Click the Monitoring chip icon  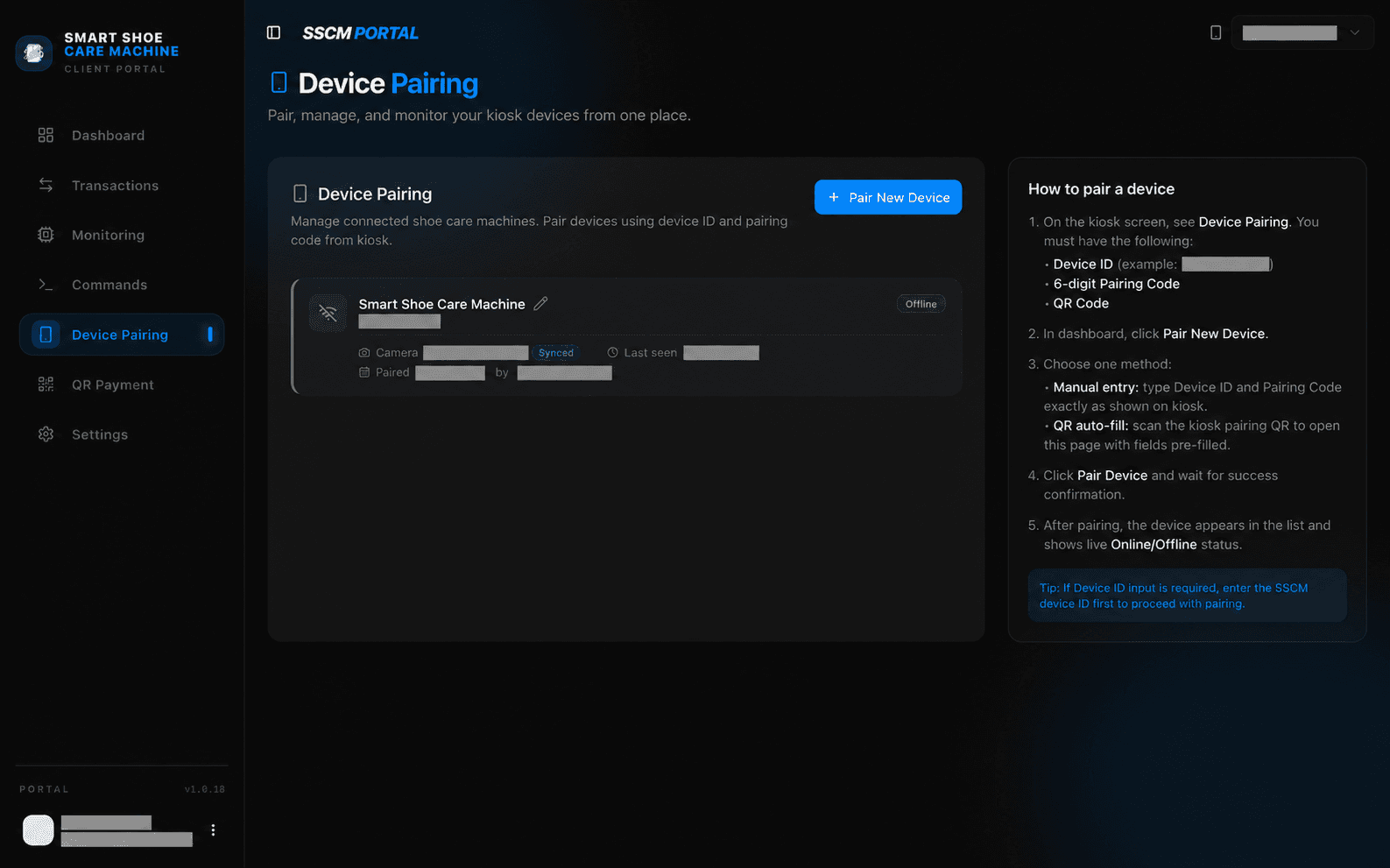(x=46, y=235)
